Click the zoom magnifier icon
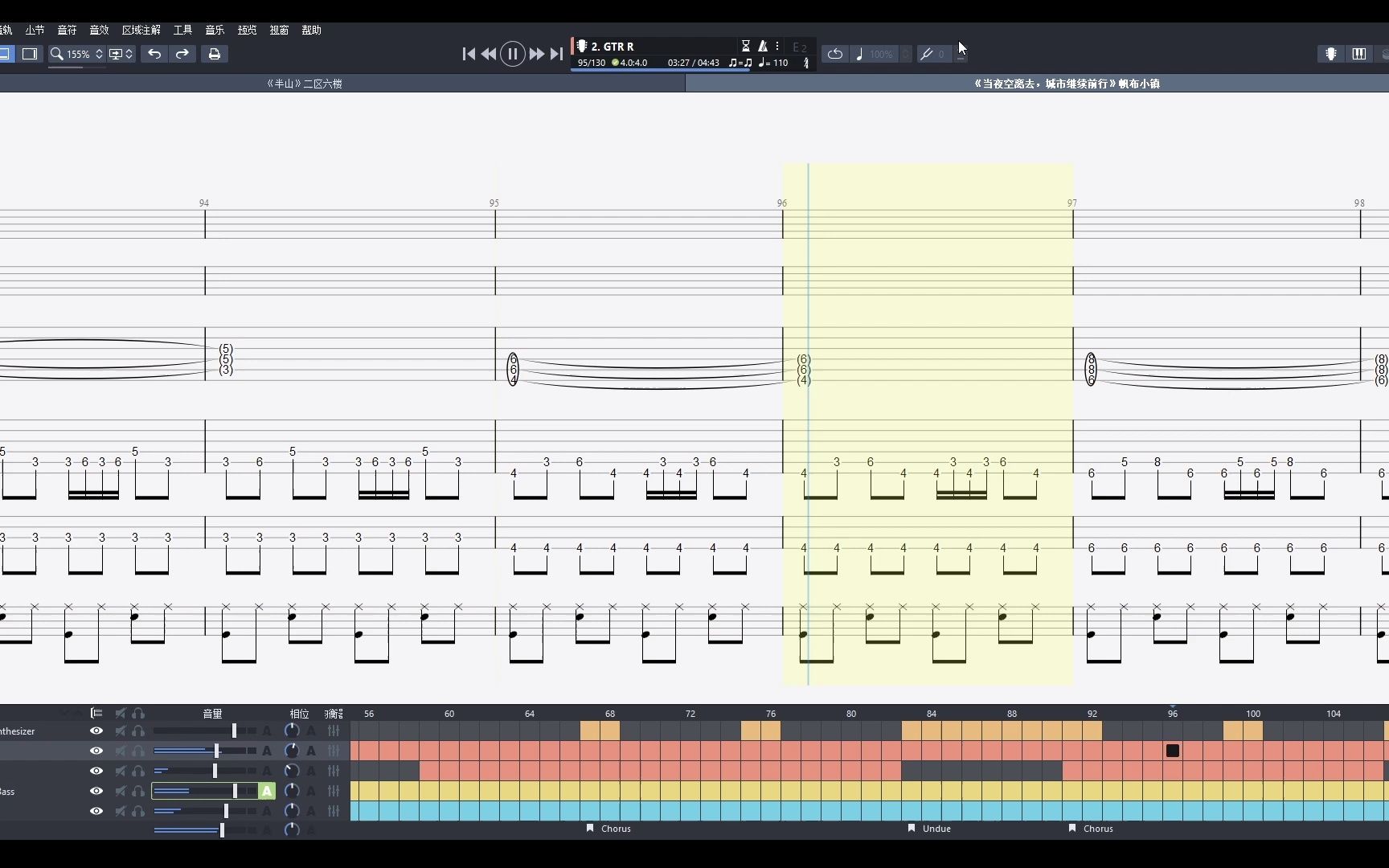This screenshot has height=868, width=1389. tap(56, 54)
